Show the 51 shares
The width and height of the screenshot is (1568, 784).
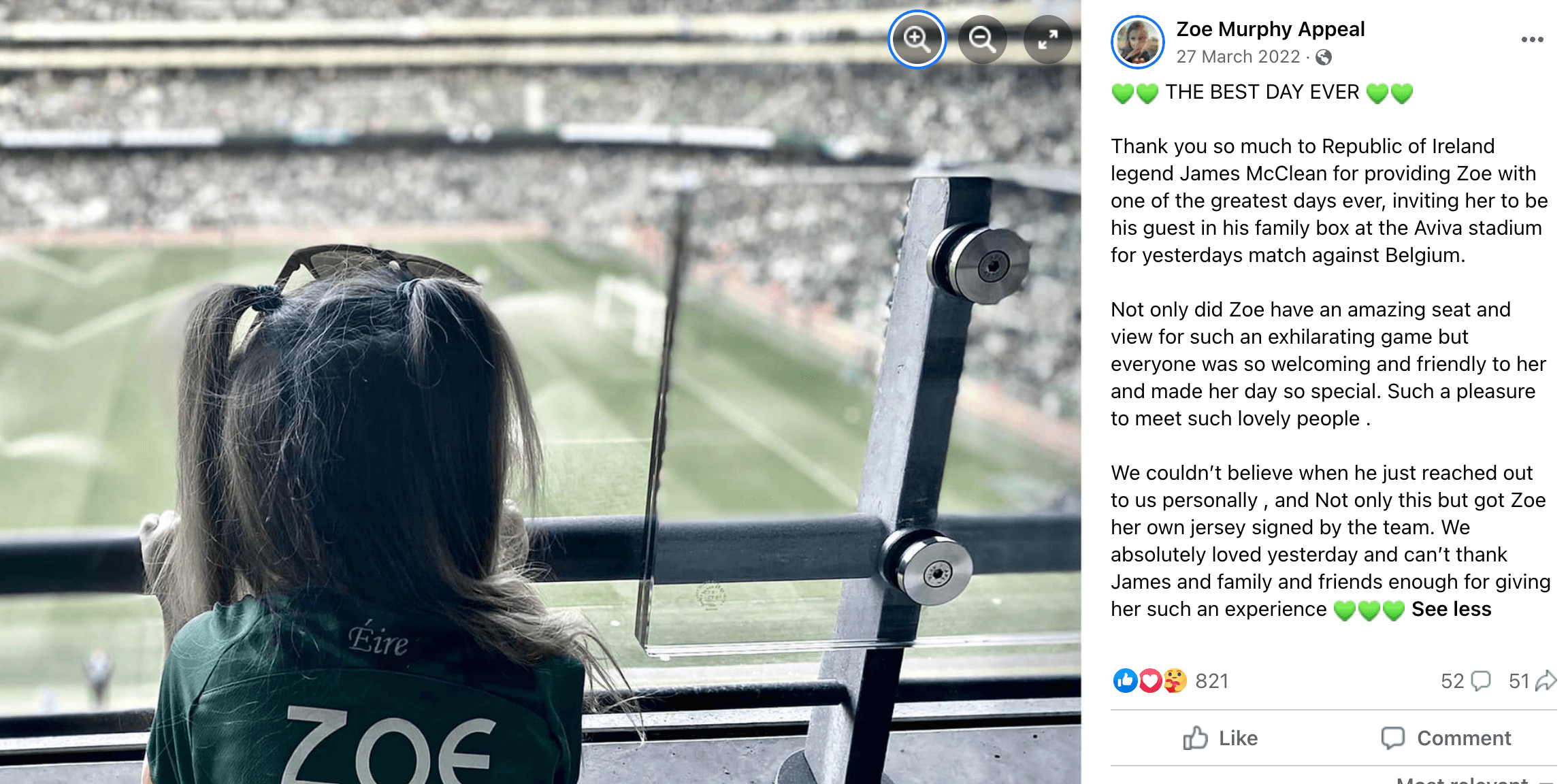point(1532,681)
